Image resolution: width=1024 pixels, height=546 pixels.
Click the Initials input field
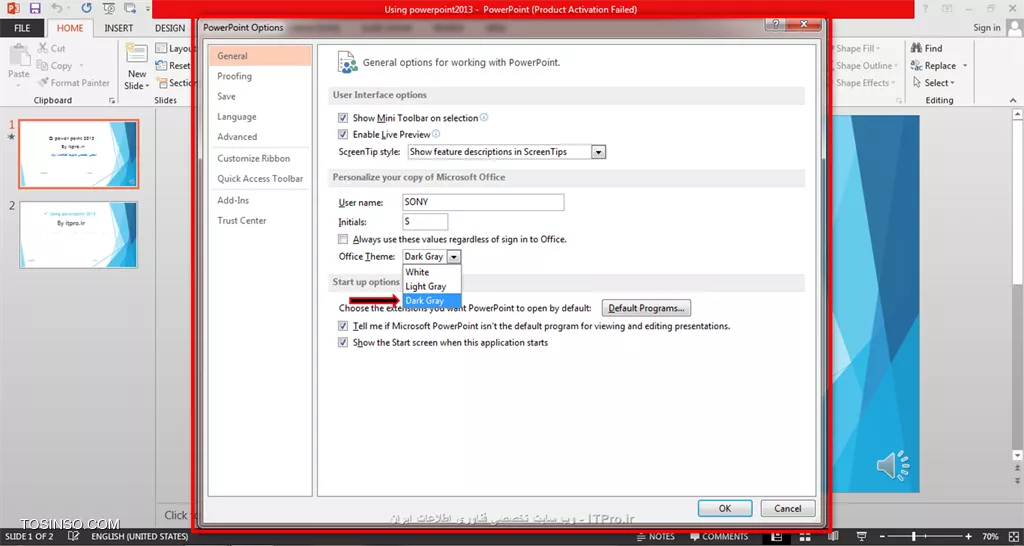tap(425, 222)
